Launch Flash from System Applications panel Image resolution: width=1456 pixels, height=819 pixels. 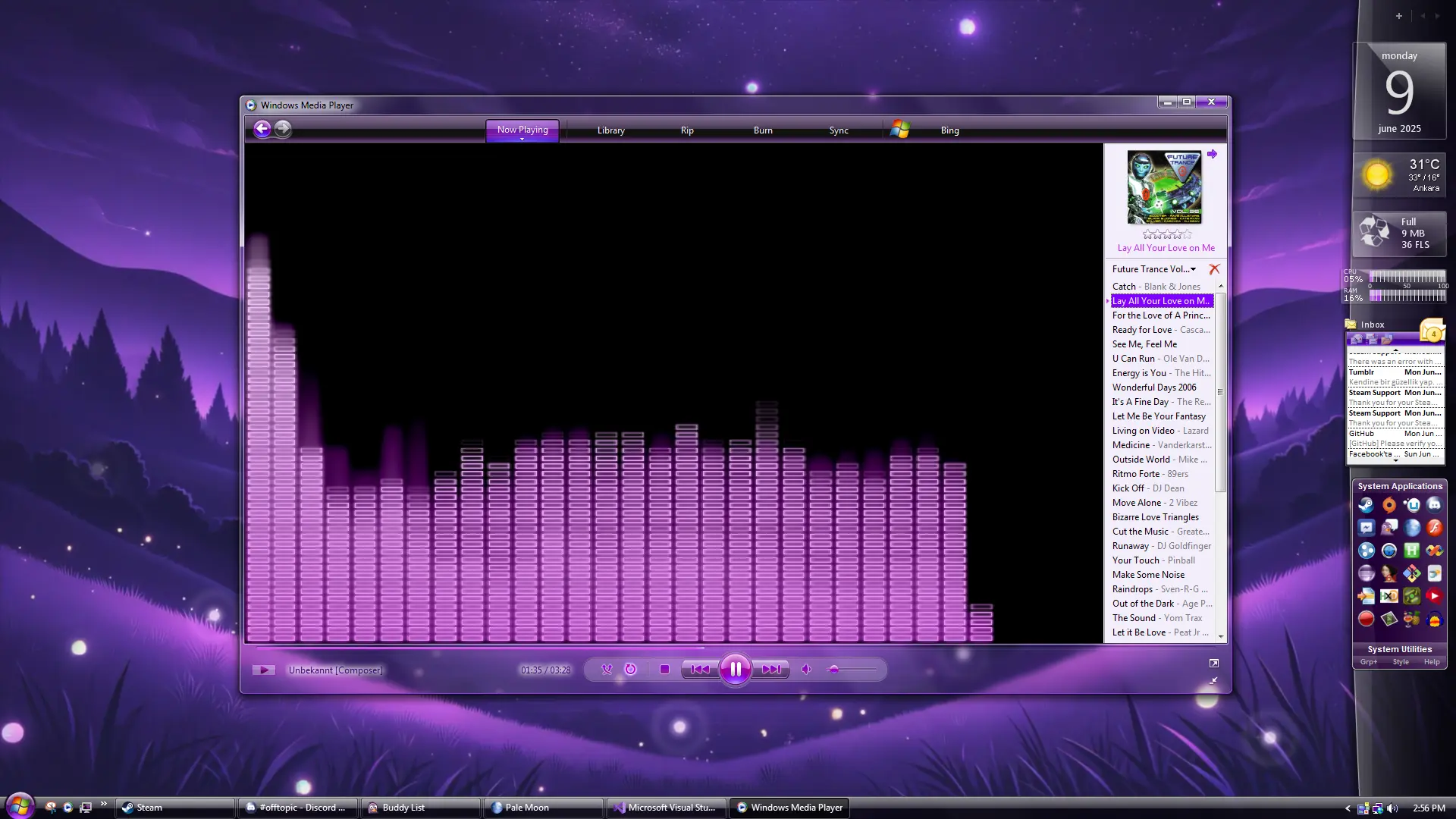tap(1434, 528)
